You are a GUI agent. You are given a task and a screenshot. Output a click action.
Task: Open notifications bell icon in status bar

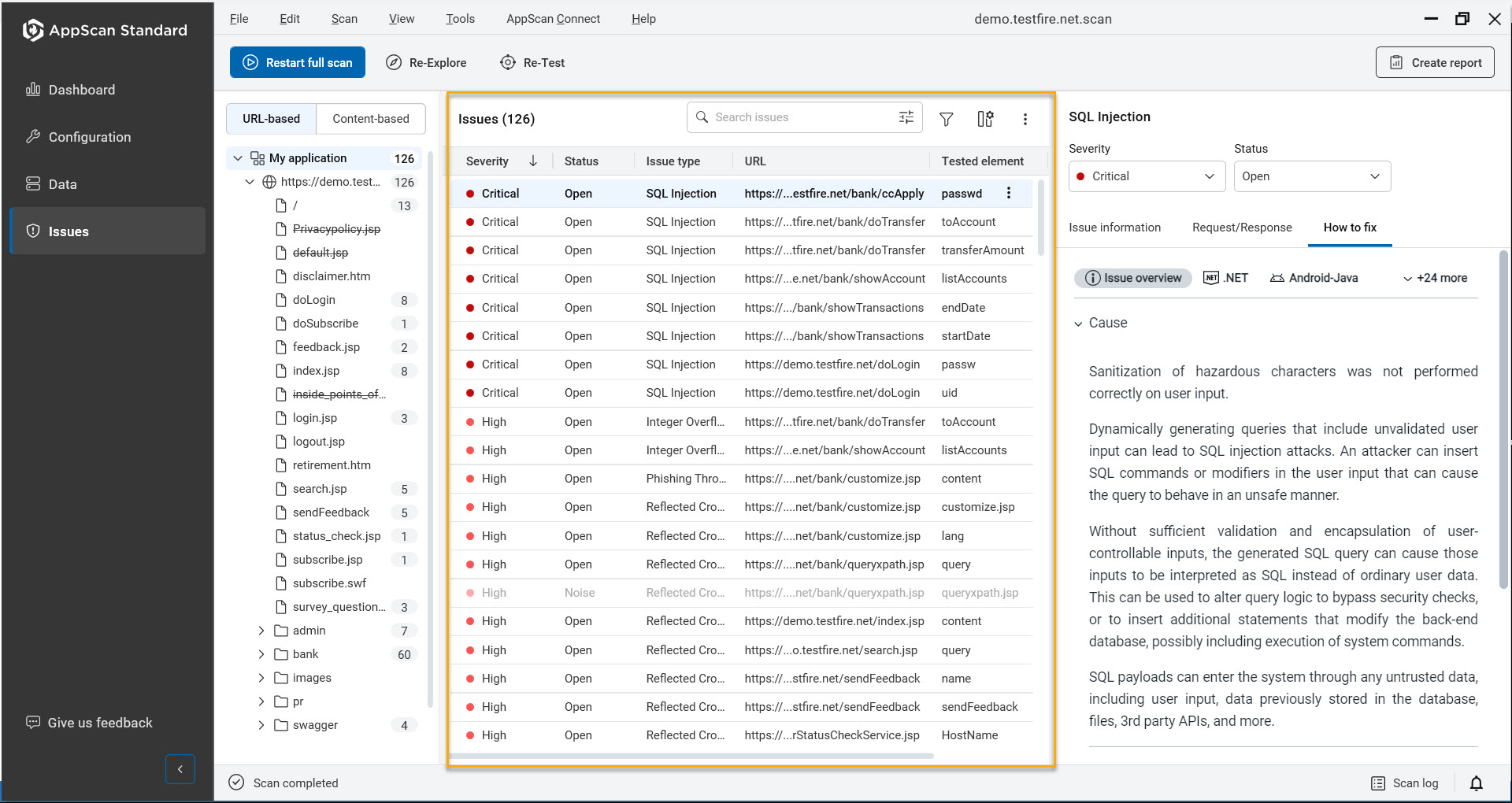click(x=1476, y=783)
